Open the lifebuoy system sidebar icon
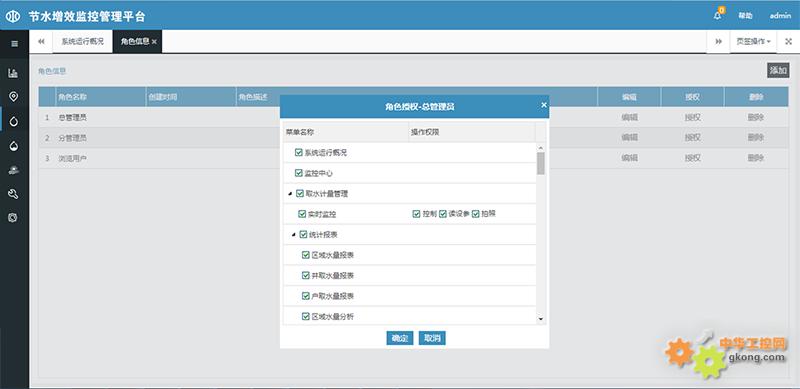This screenshot has height=389, width=800. tap(13, 217)
